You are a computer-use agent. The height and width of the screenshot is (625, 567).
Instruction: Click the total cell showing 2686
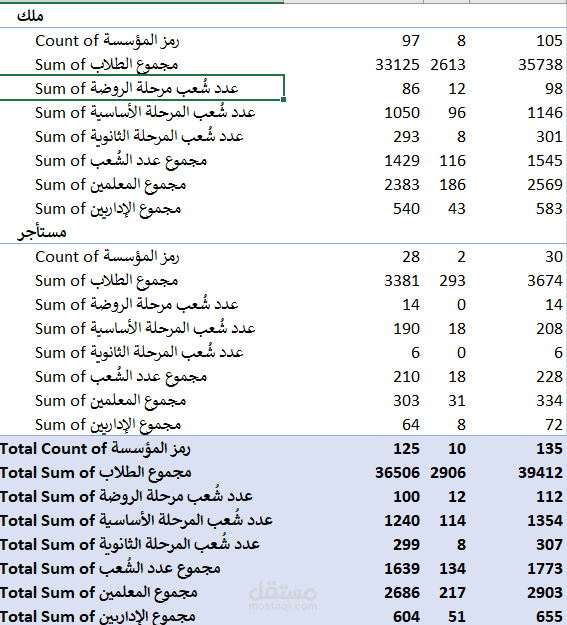tap(402, 593)
